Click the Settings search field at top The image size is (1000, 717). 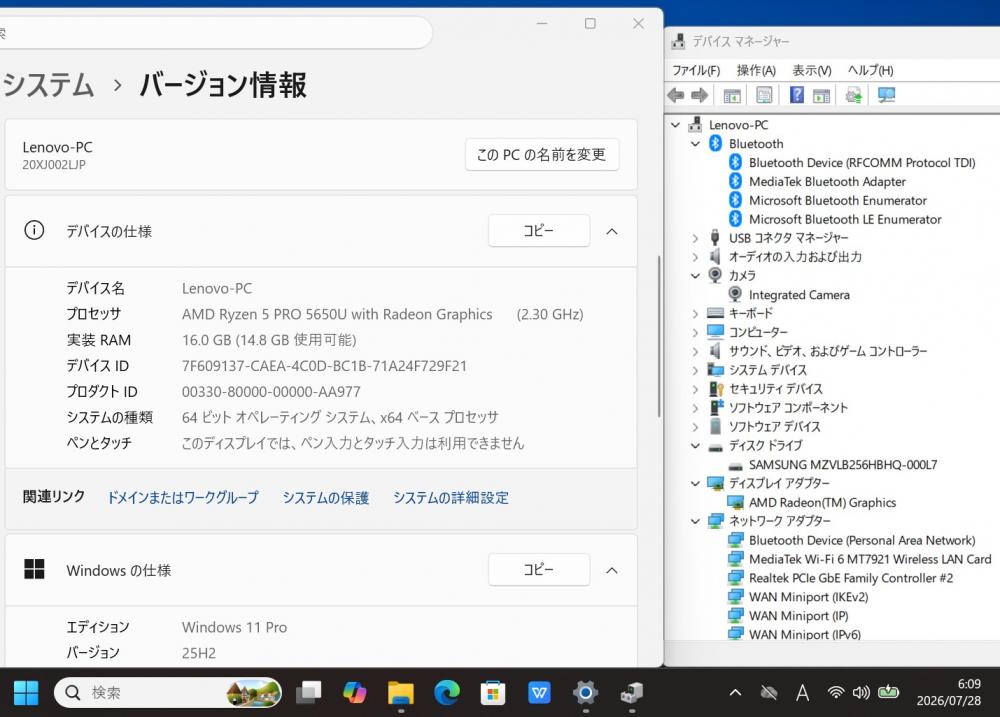click(x=216, y=33)
